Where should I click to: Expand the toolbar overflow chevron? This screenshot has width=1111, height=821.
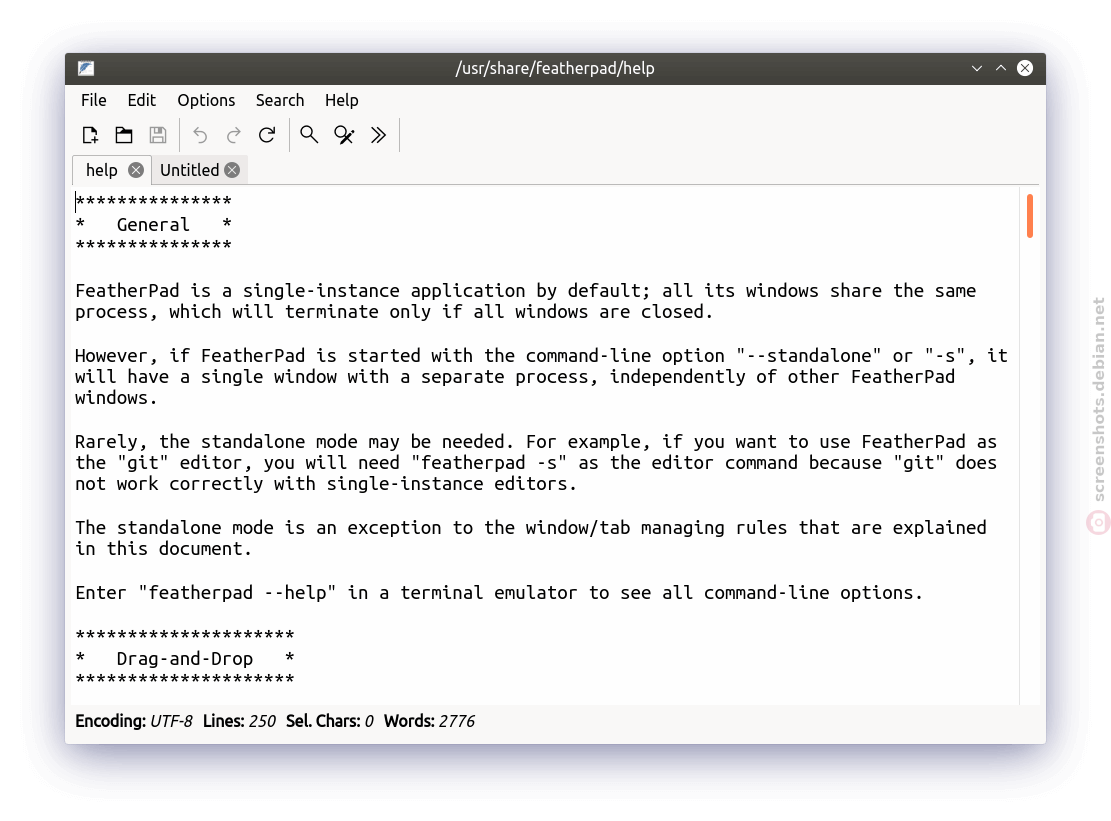click(378, 135)
